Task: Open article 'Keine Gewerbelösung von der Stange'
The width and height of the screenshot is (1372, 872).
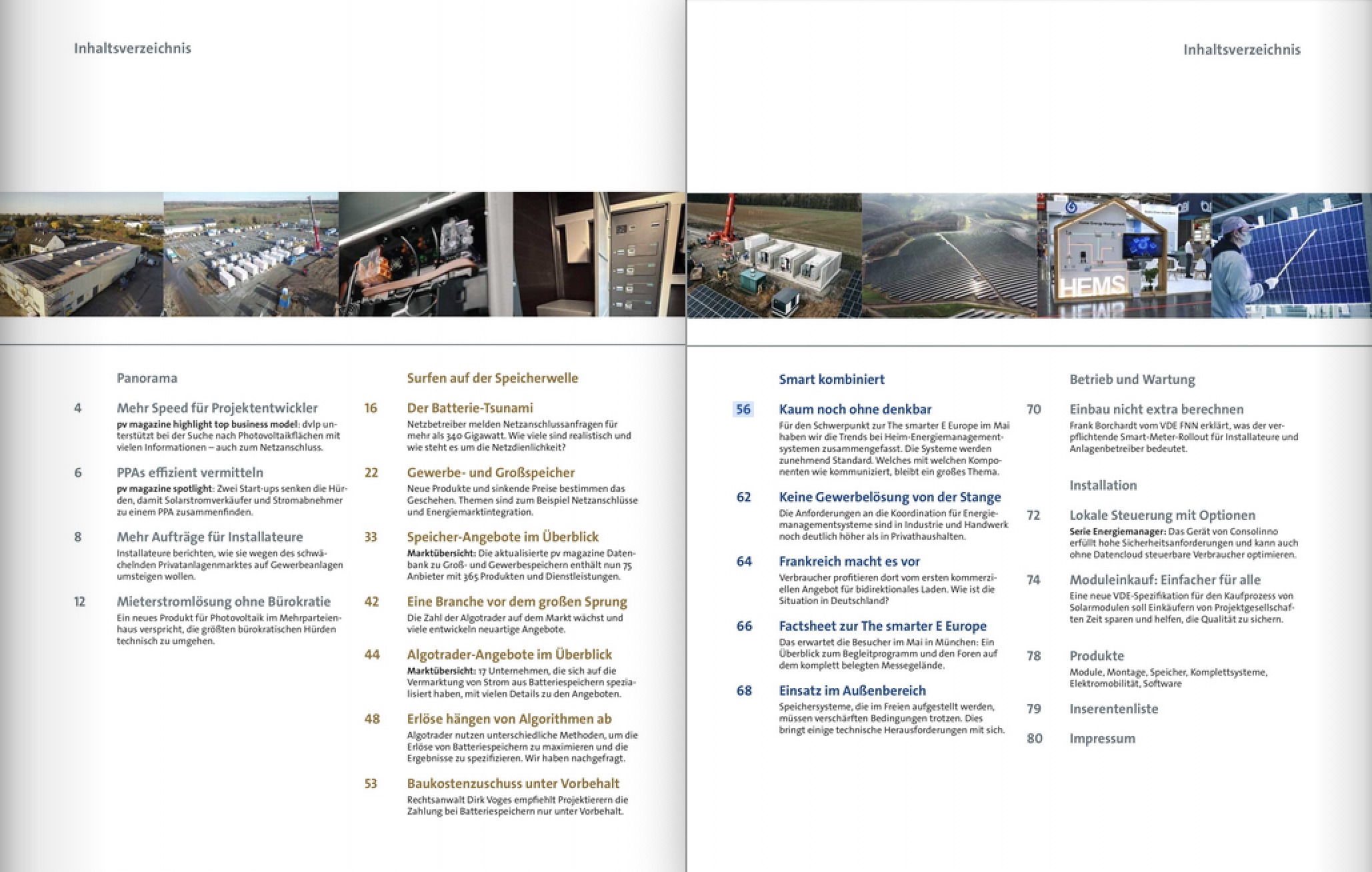Action: click(890, 497)
